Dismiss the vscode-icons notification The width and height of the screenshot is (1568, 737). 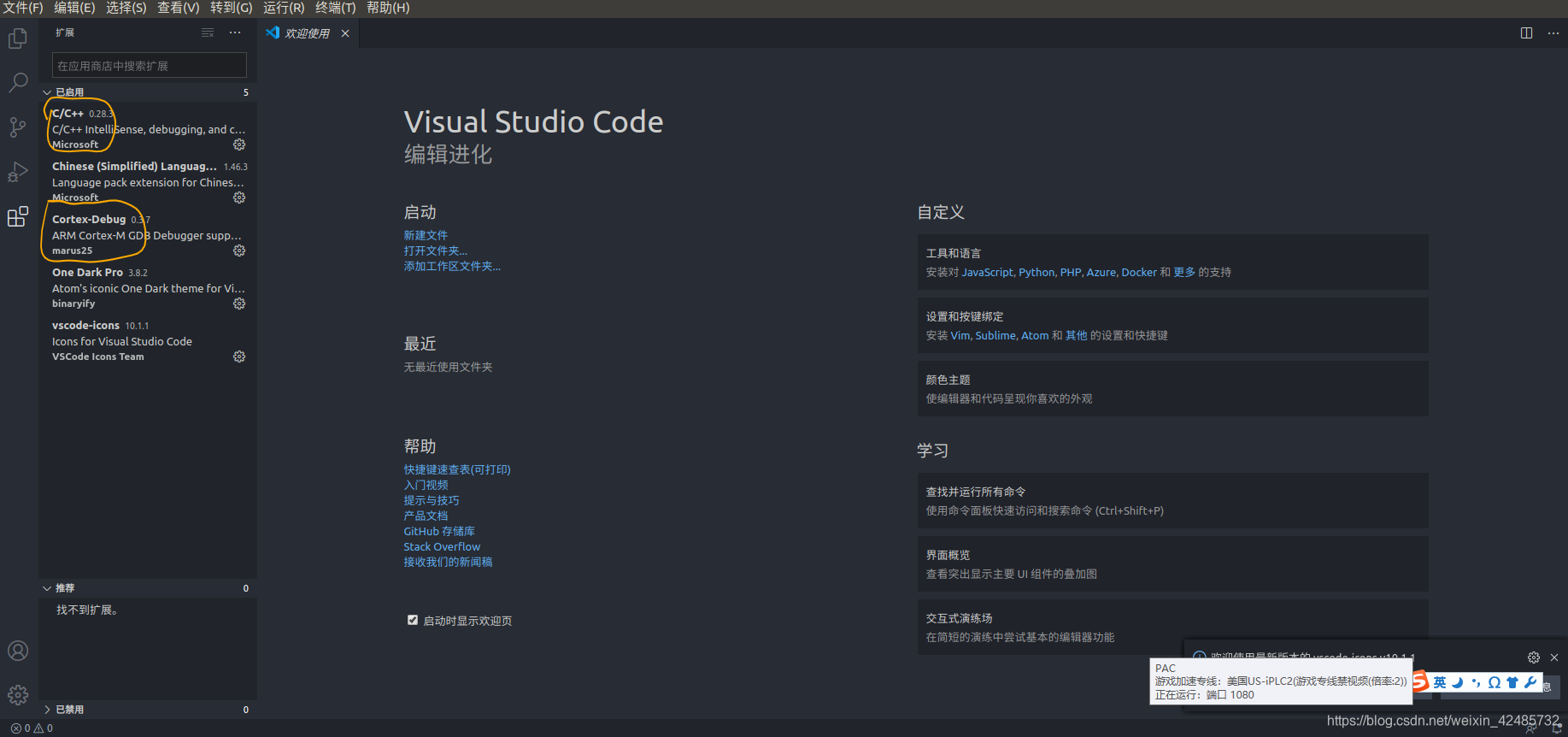click(1554, 657)
